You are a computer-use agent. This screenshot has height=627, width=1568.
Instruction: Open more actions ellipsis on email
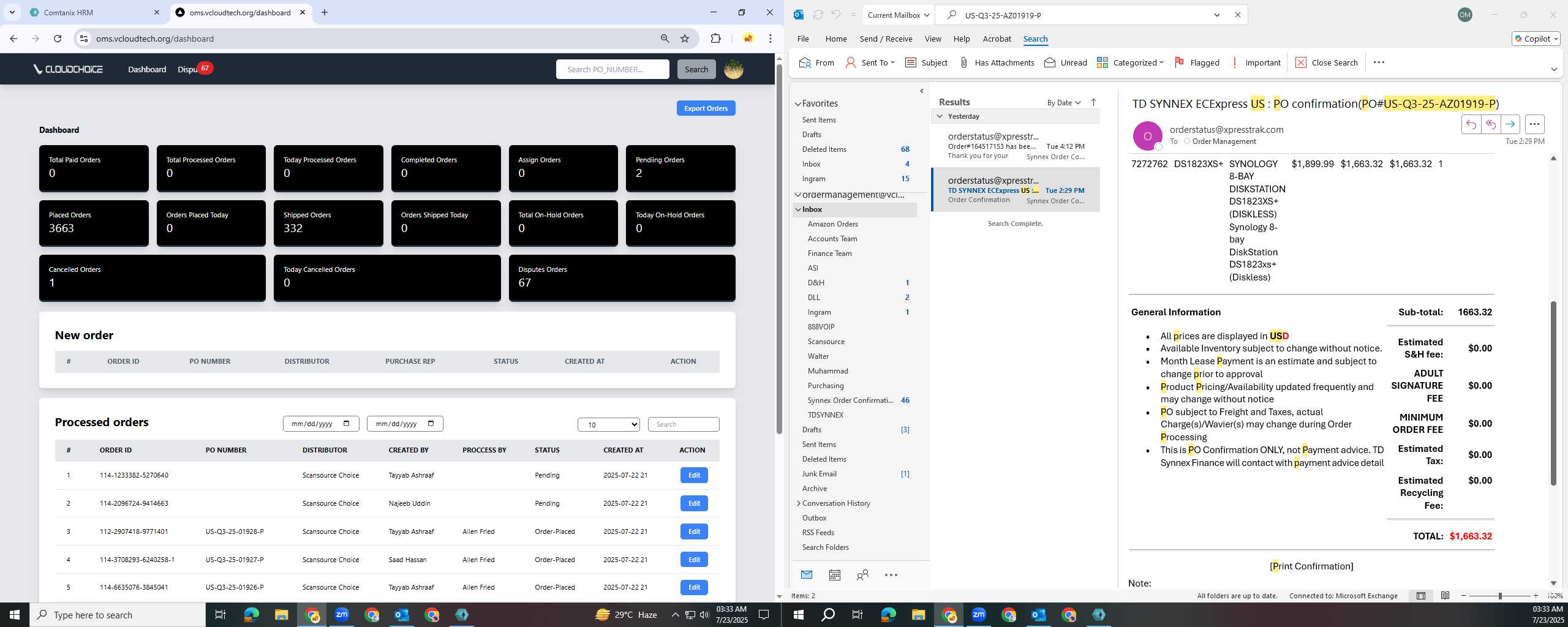[1534, 124]
